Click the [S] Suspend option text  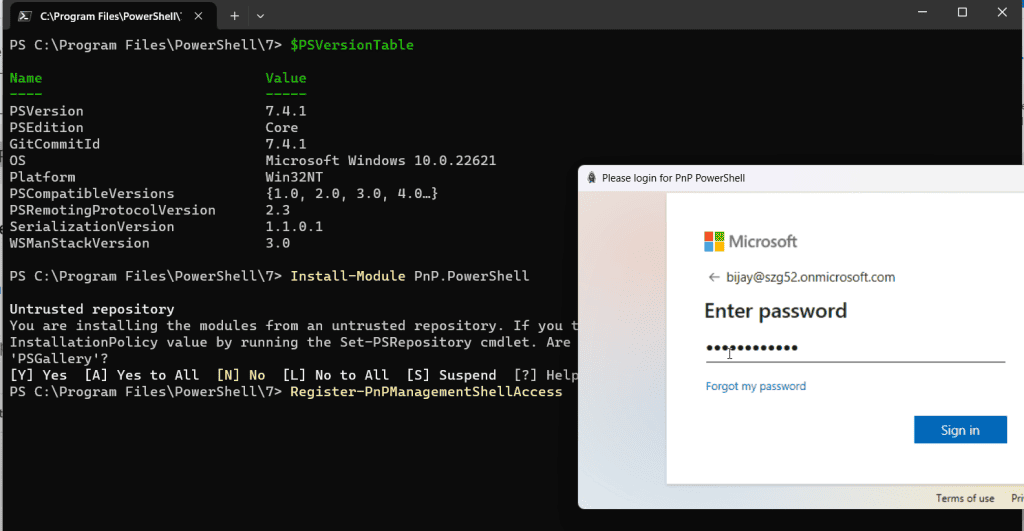coord(451,375)
